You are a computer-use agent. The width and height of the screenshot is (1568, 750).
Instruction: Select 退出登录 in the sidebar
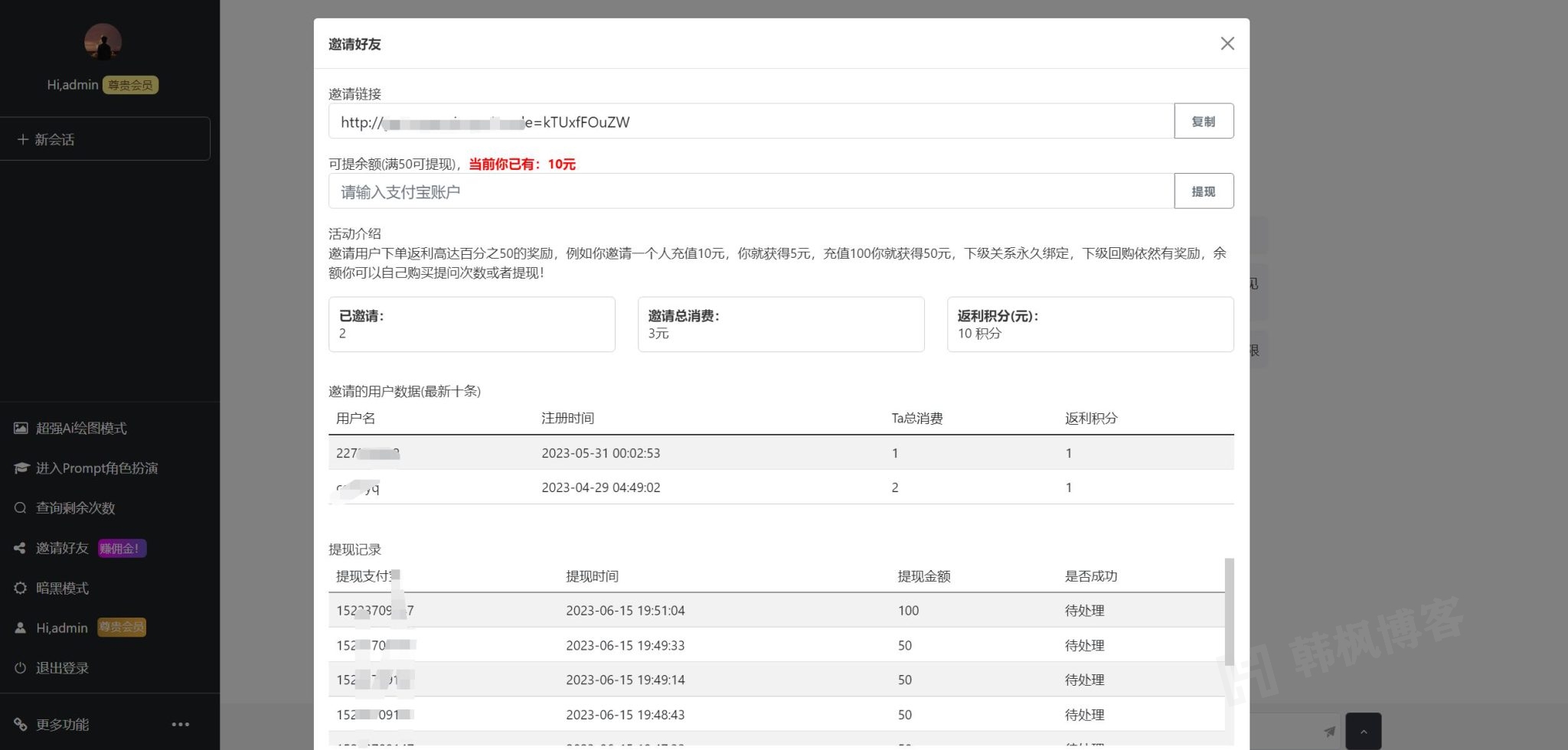tap(62, 667)
